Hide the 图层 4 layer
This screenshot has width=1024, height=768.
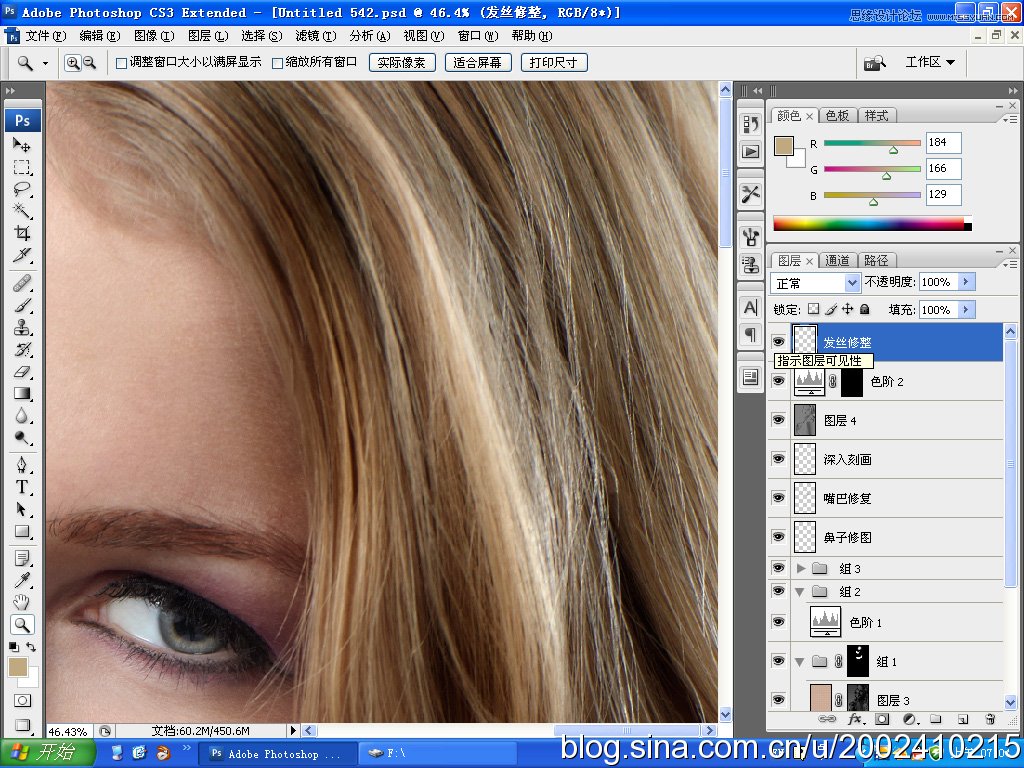[x=778, y=420]
